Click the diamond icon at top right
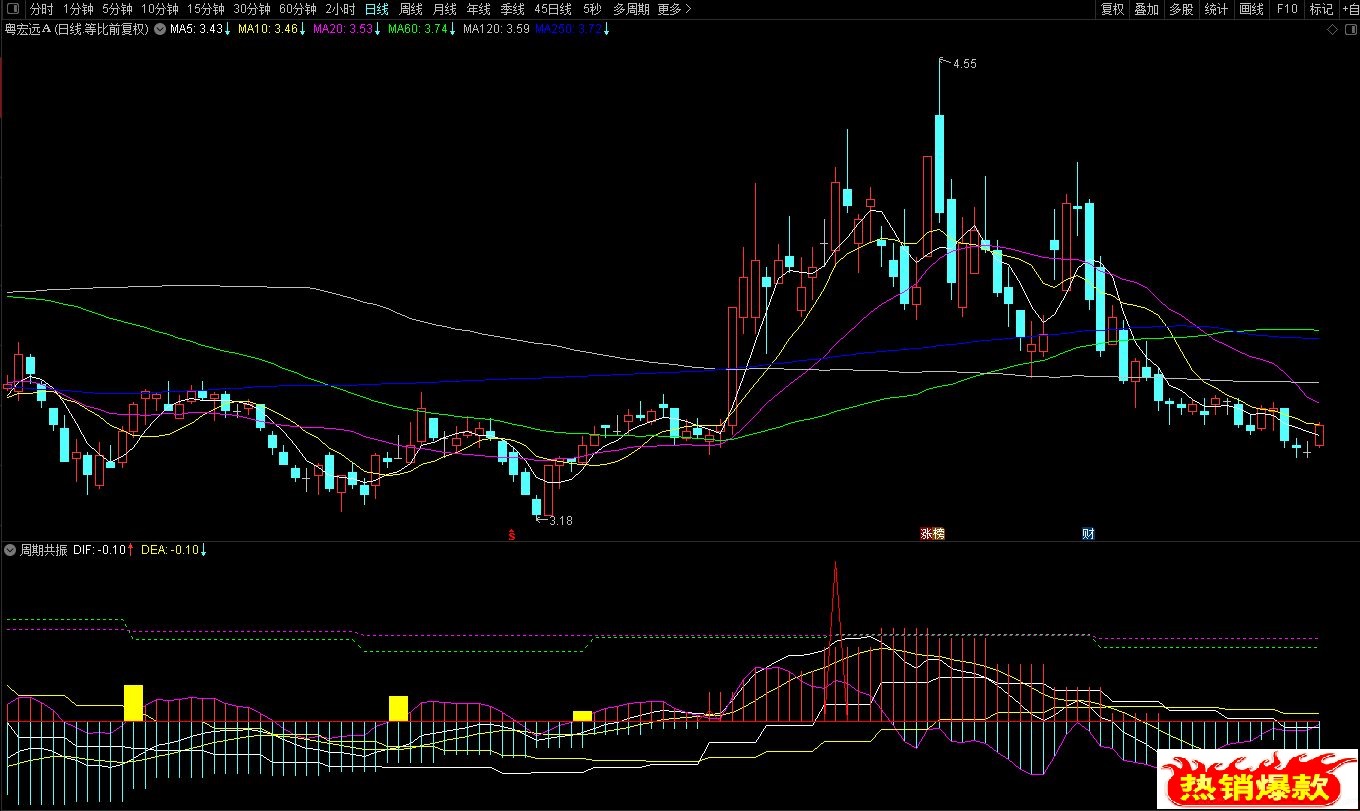1360x811 pixels. coord(1332,30)
